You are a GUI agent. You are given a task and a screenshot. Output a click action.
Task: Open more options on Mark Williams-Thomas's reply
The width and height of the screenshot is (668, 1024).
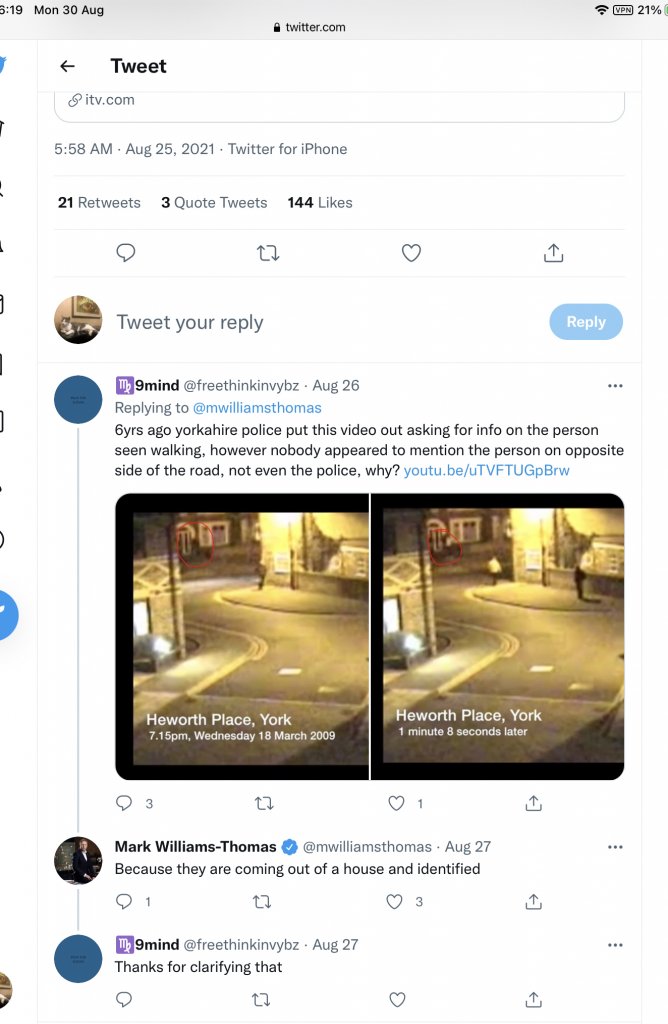[x=615, y=847]
